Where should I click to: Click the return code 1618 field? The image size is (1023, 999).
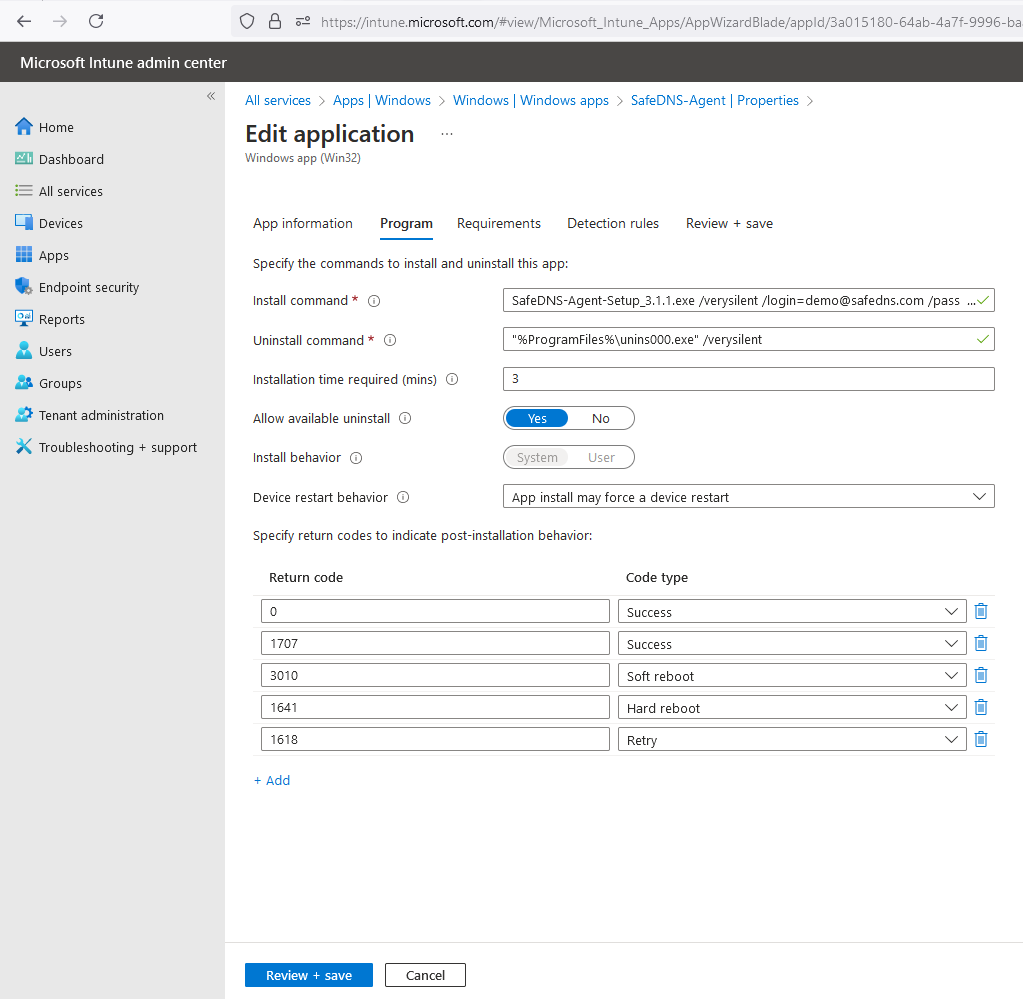[x=435, y=739]
